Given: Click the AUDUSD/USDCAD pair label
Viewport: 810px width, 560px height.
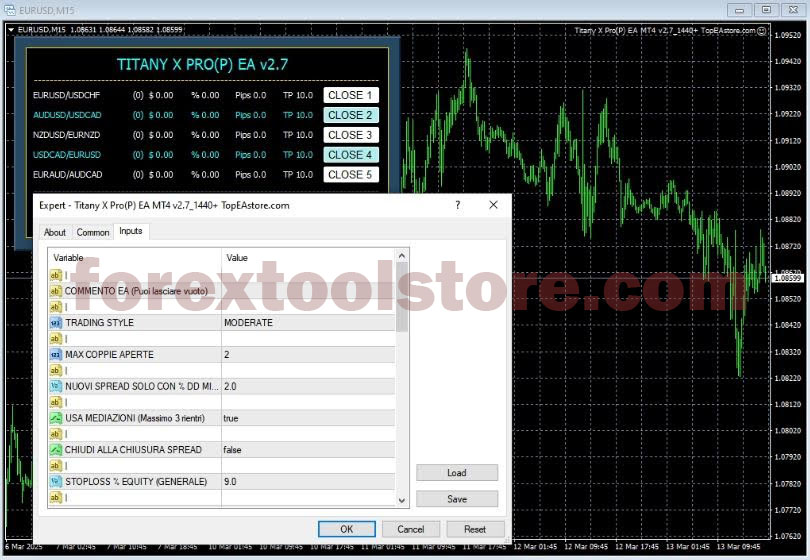Looking at the screenshot, I should coord(67,115).
